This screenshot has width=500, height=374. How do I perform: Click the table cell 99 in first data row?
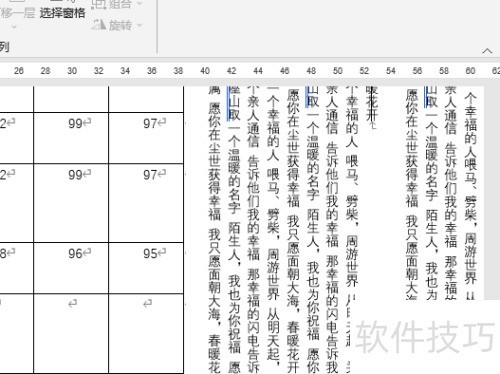coord(71,138)
